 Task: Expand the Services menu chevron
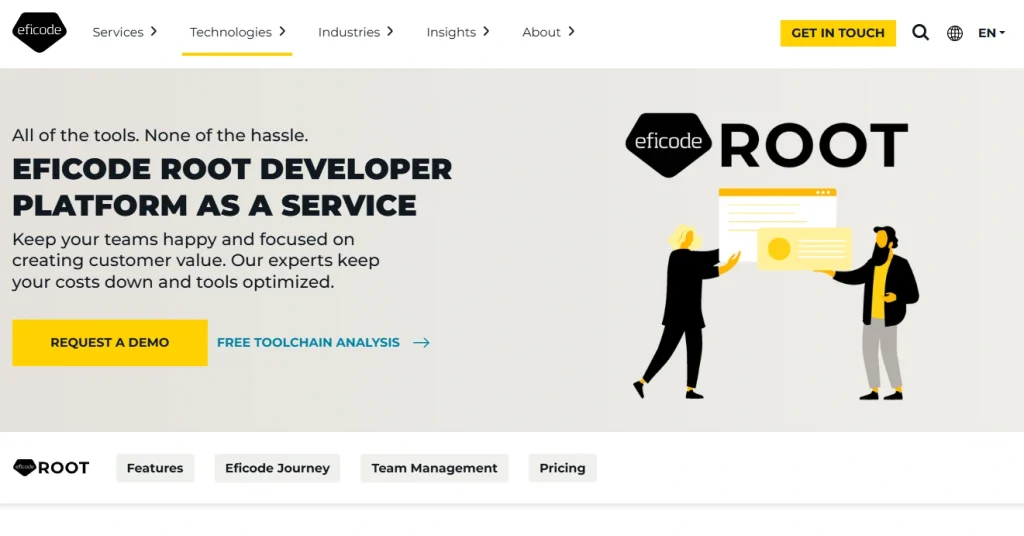(153, 31)
